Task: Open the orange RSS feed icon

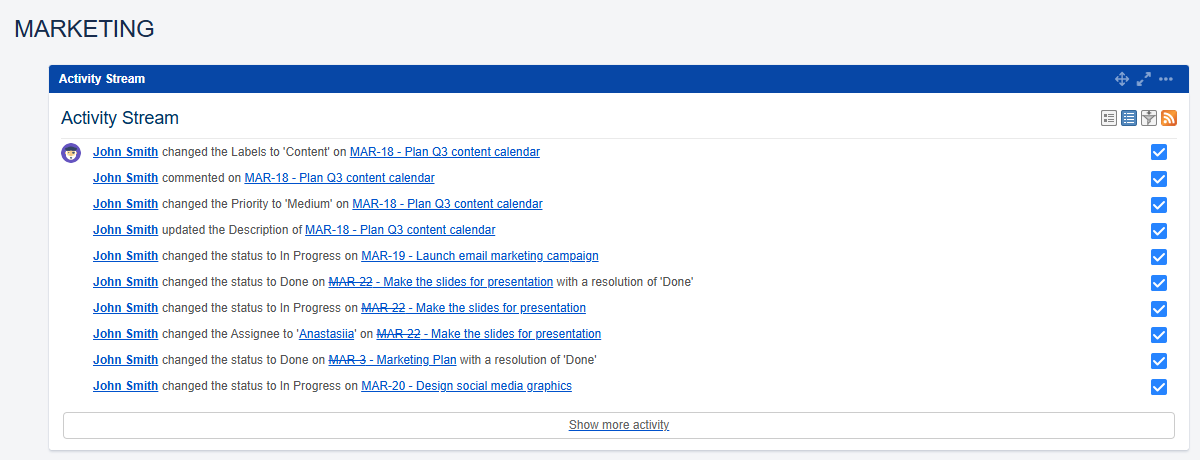Action: click(x=1169, y=118)
